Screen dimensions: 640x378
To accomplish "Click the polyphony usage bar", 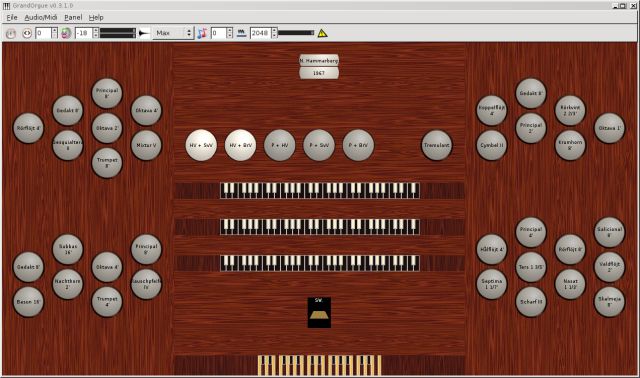I will coord(296,33).
